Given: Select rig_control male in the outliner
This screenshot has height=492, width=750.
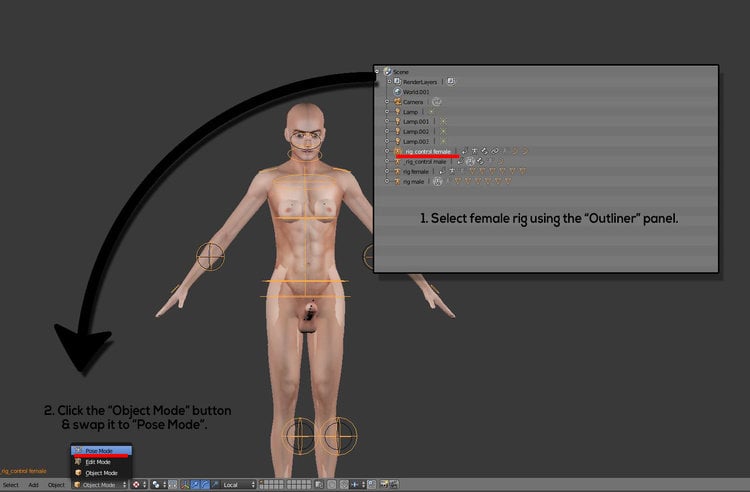Looking at the screenshot, I should (x=426, y=162).
